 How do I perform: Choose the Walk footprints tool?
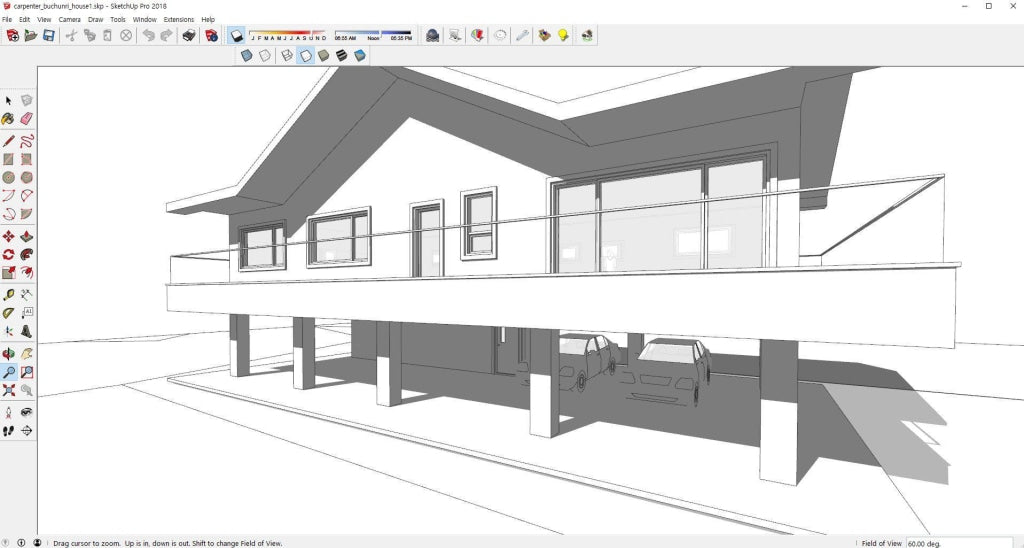8,431
